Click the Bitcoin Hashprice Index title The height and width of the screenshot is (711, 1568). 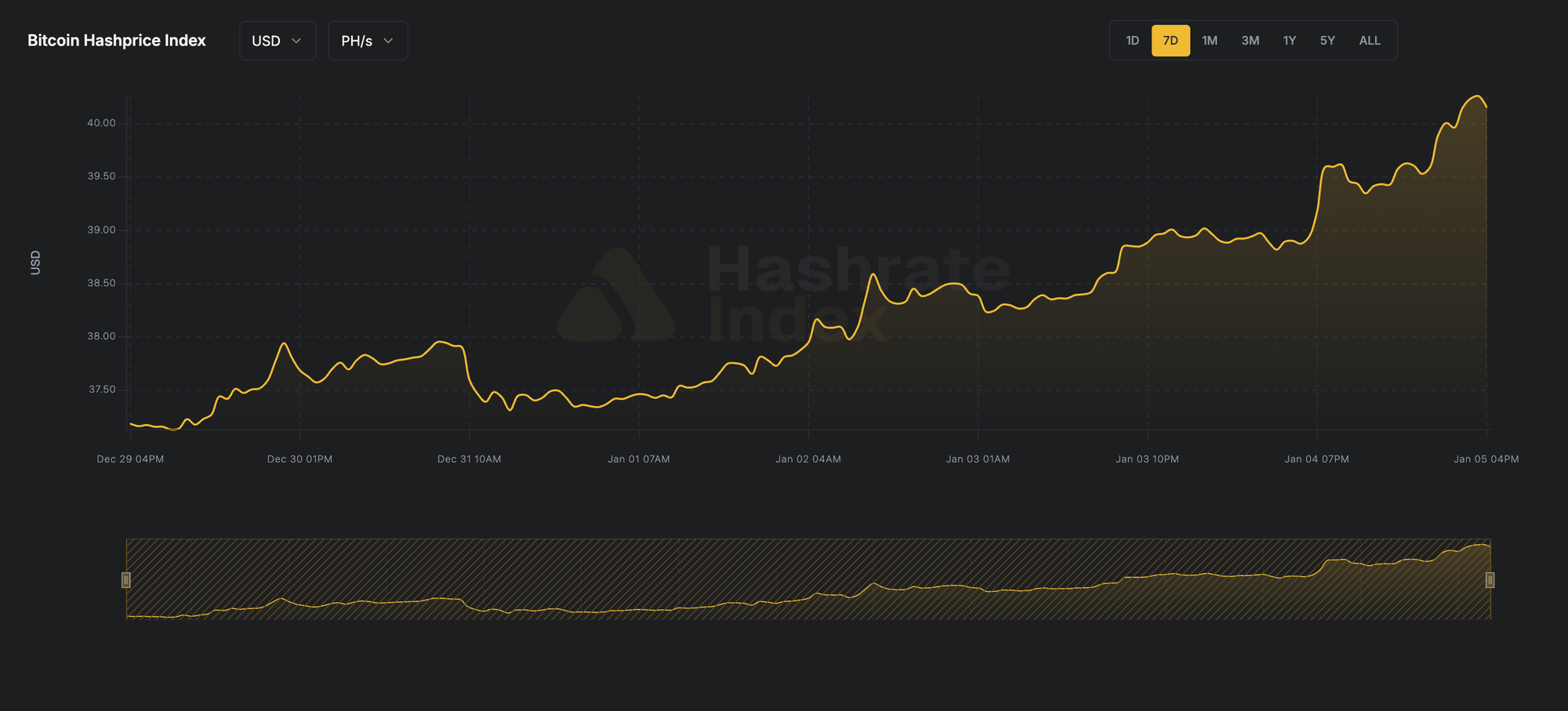116,40
